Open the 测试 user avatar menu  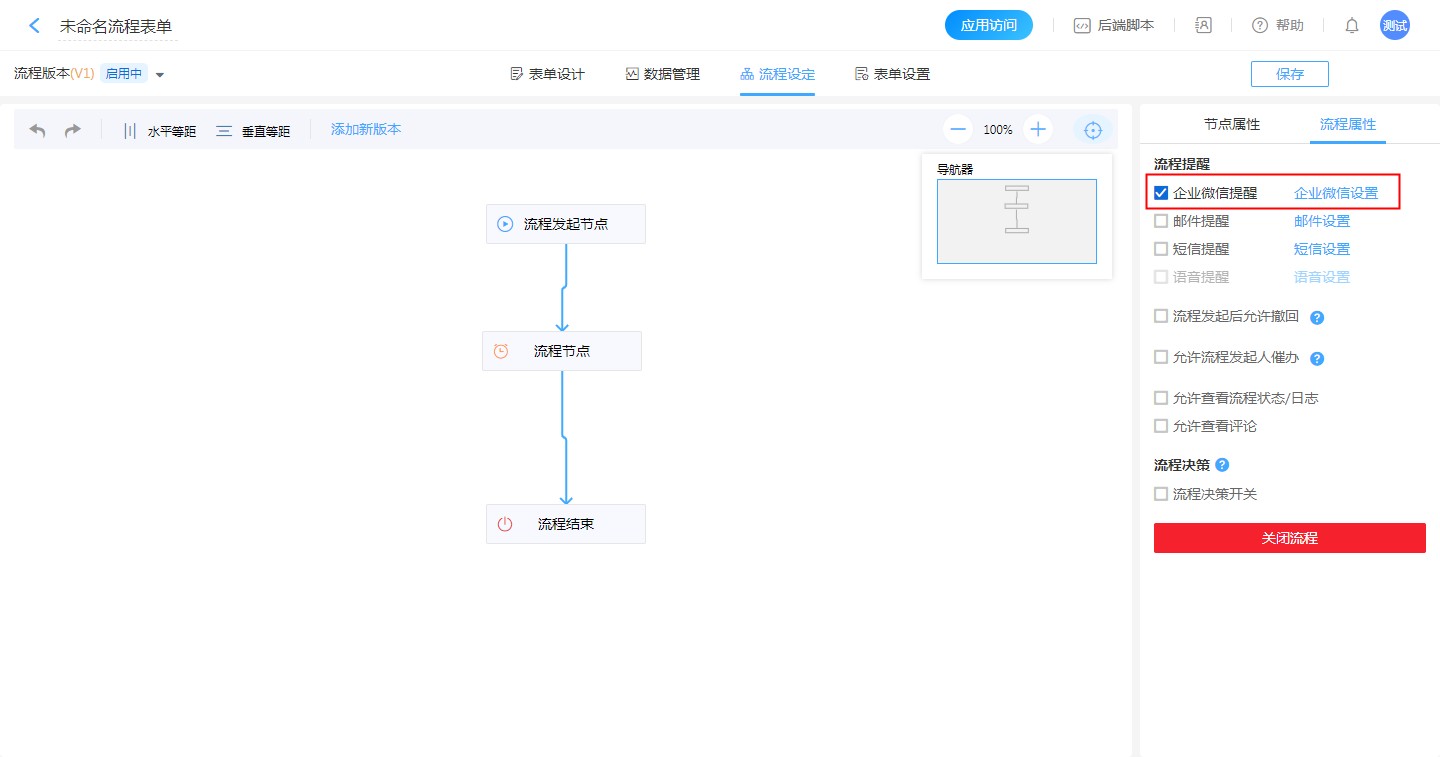coord(1395,26)
